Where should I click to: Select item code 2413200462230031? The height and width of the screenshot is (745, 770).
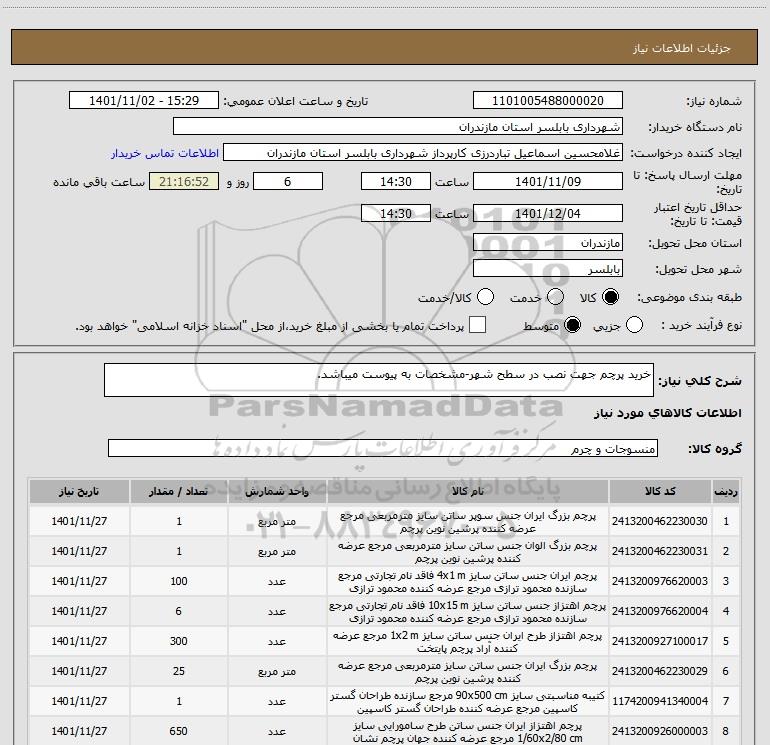660,552
